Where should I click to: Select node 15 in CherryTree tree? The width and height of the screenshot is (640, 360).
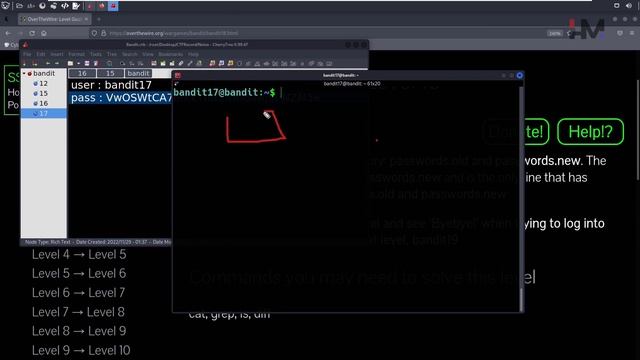43,93
